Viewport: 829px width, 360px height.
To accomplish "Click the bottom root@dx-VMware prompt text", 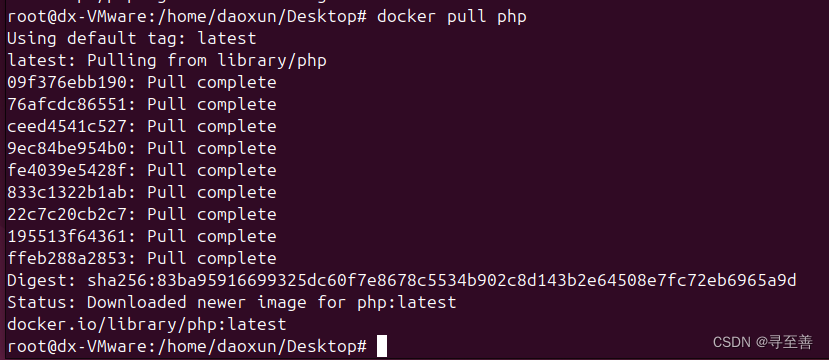I will [x=187, y=347].
